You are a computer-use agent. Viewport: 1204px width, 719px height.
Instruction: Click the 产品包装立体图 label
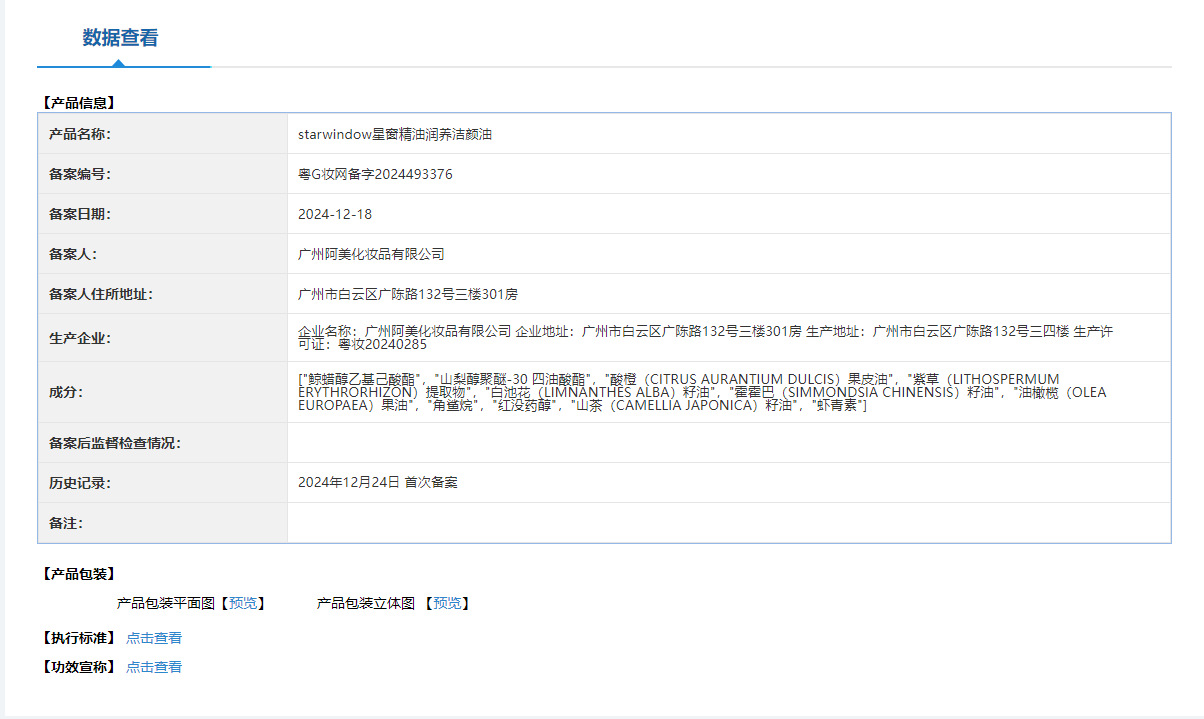366,603
